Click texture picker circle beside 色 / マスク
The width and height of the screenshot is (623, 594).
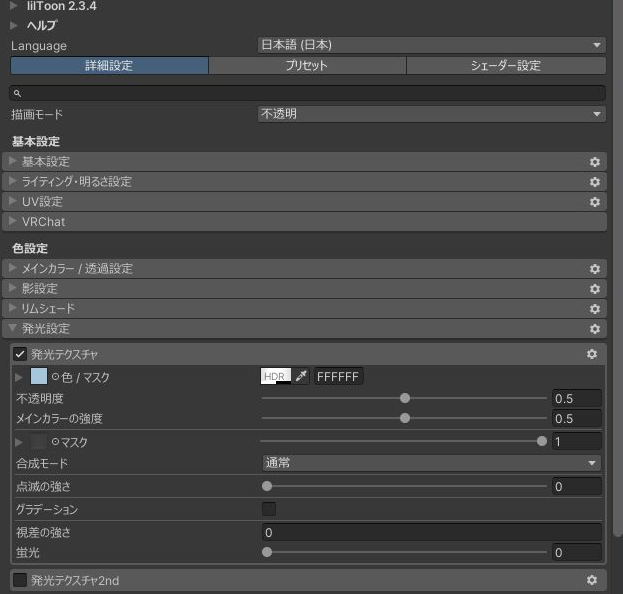pyautogui.click(x=55, y=377)
